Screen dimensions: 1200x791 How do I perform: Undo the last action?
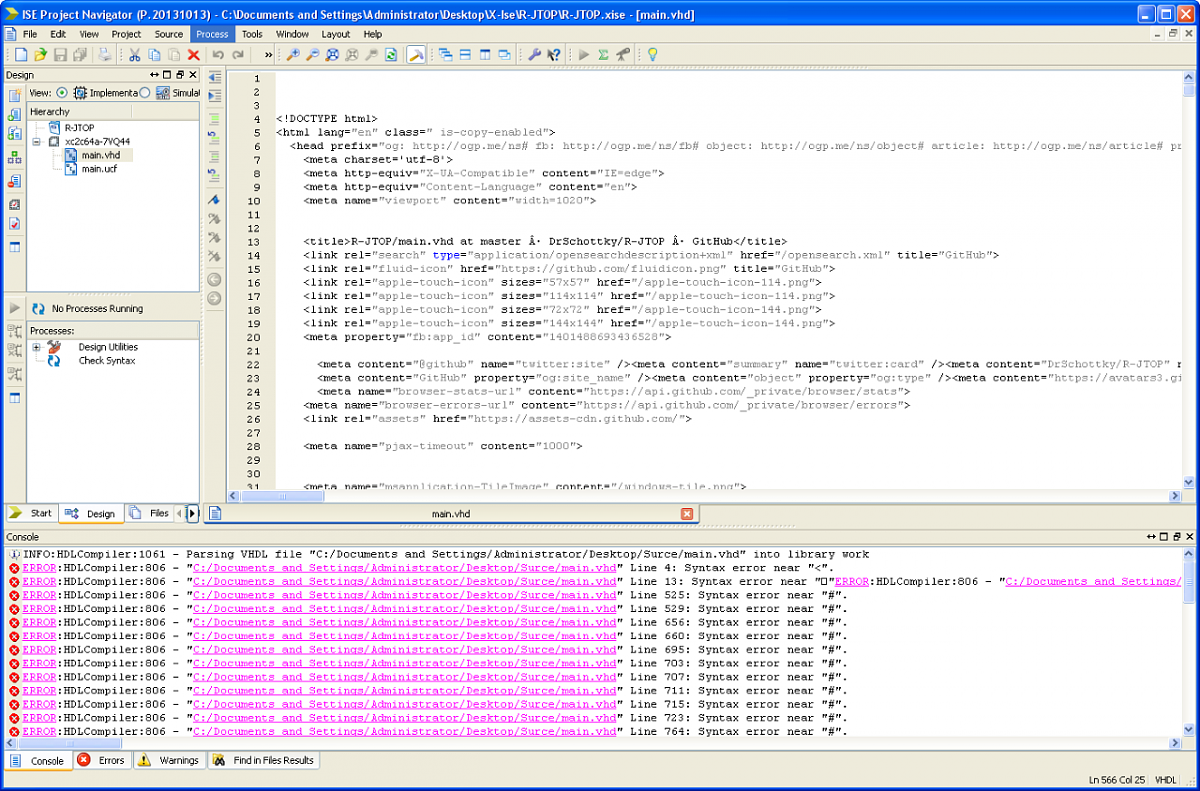[220, 55]
